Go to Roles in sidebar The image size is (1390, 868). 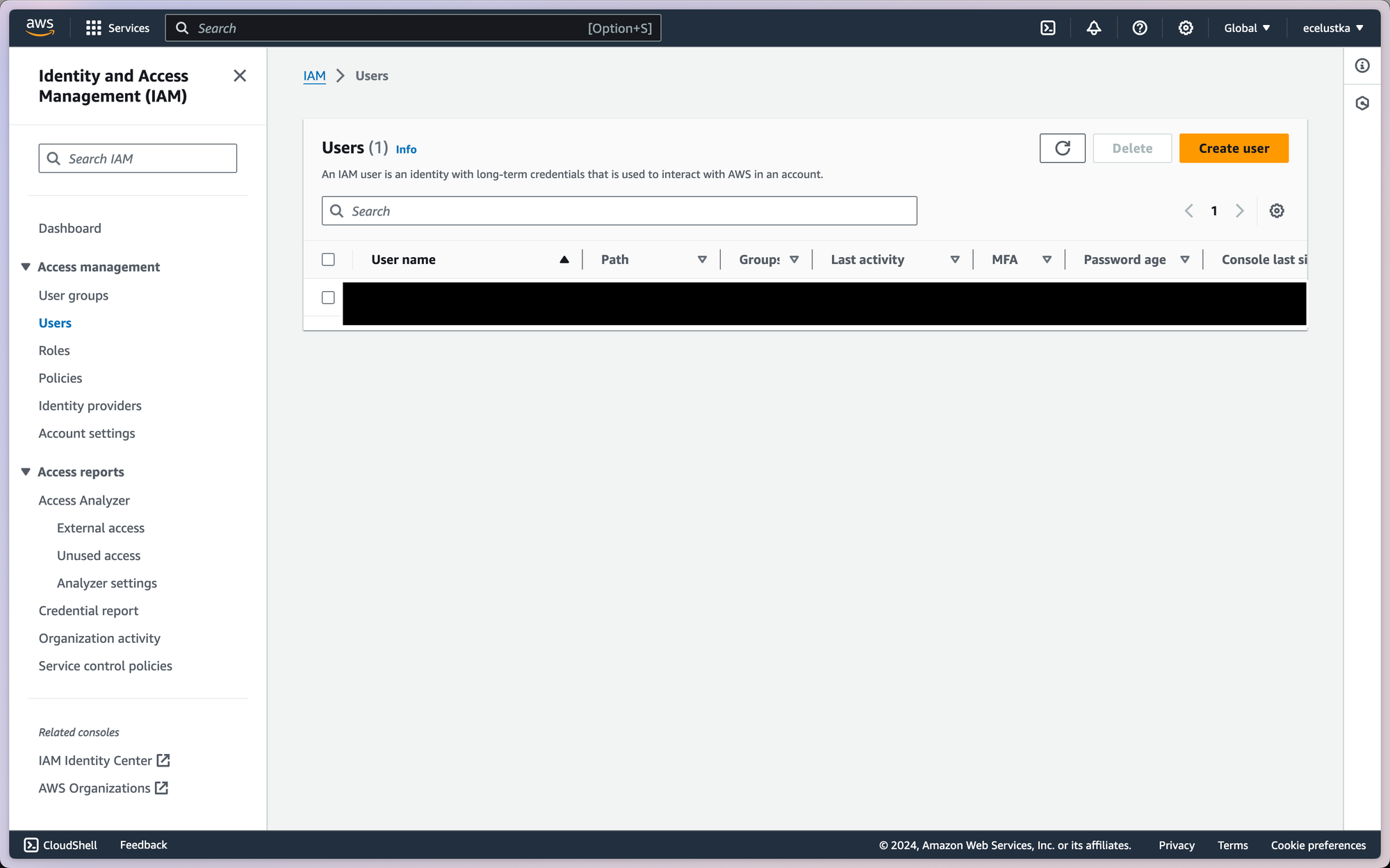54,350
